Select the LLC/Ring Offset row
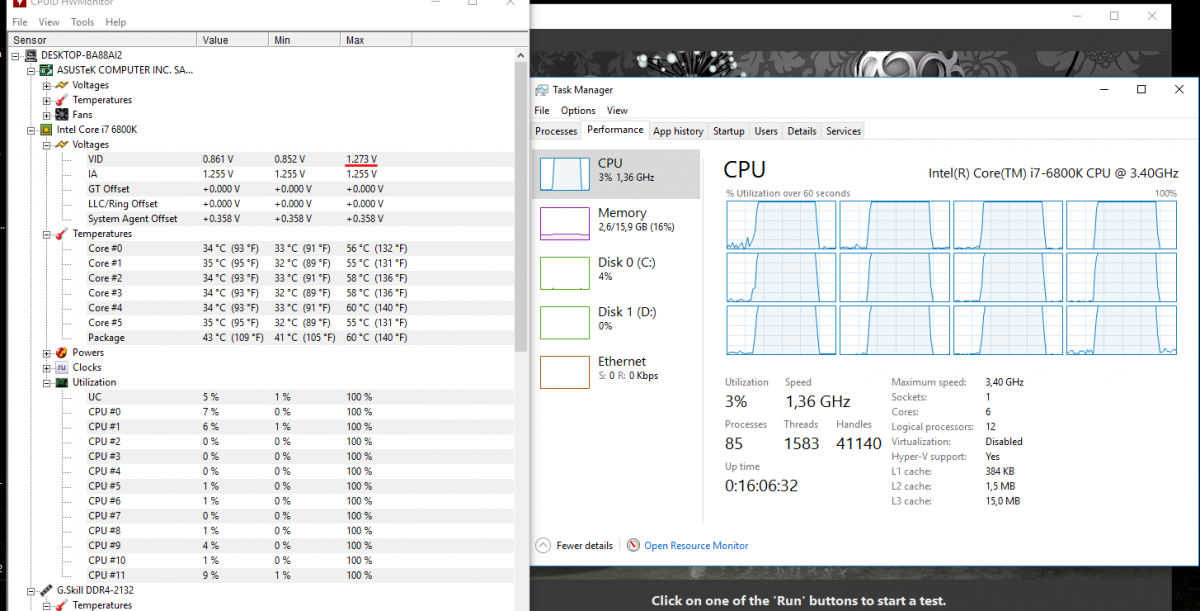This screenshot has width=1200, height=611. (261, 204)
